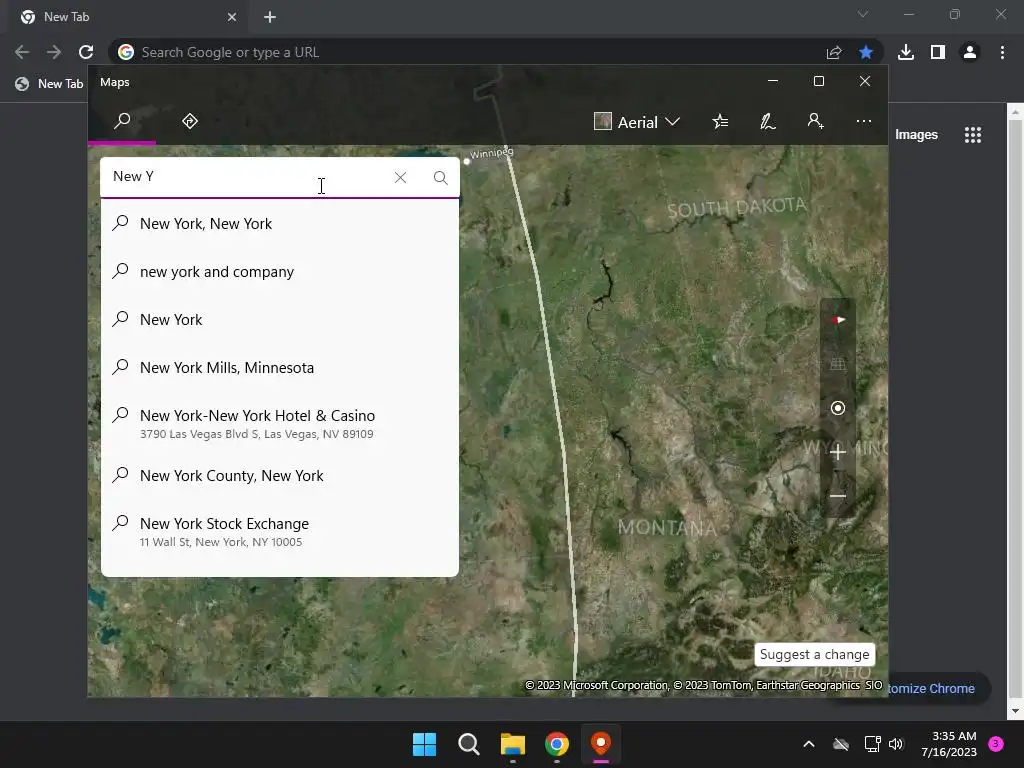
Task: Choose the plain New York suggestion
Action: pyautogui.click(x=280, y=320)
